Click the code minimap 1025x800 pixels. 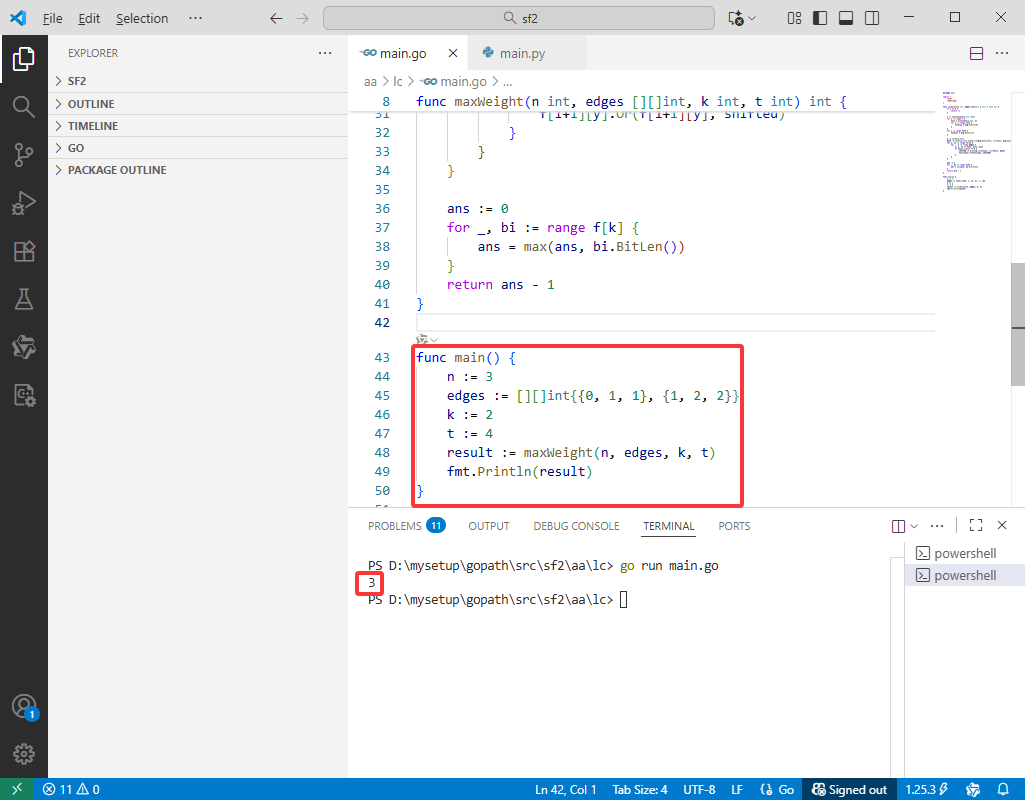tap(976, 141)
